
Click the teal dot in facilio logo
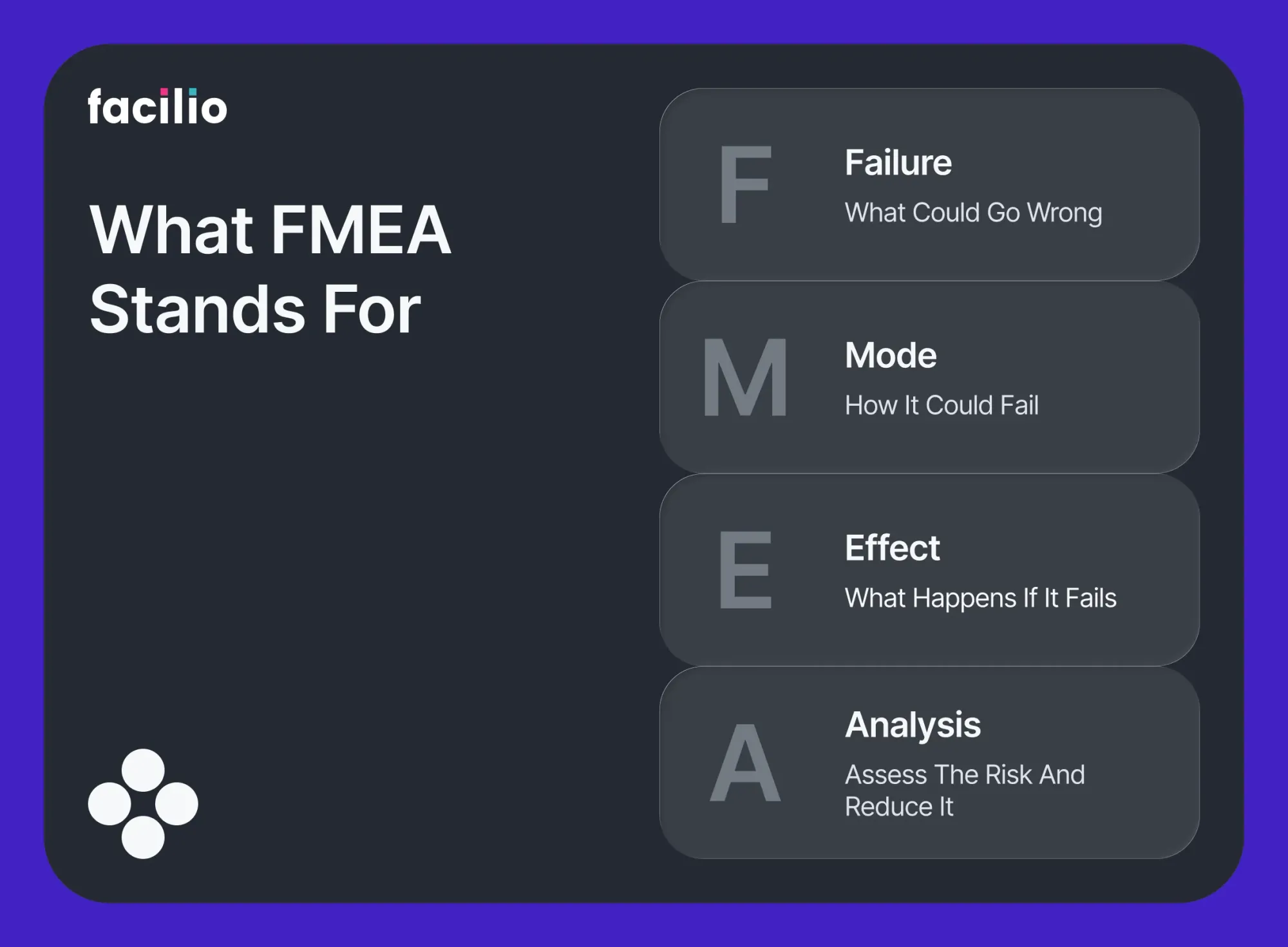point(193,91)
